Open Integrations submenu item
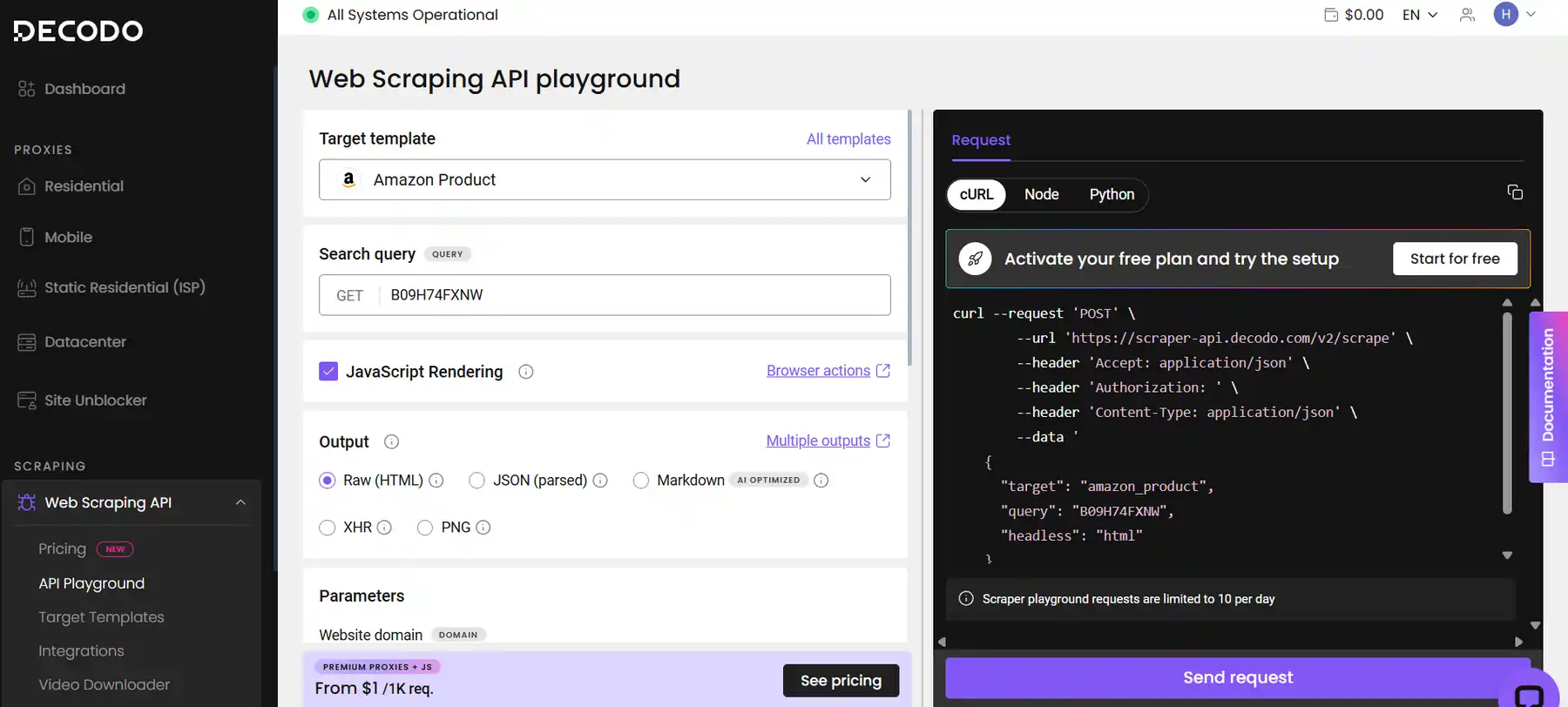Viewport: 1568px width, 707px height. 81,651
